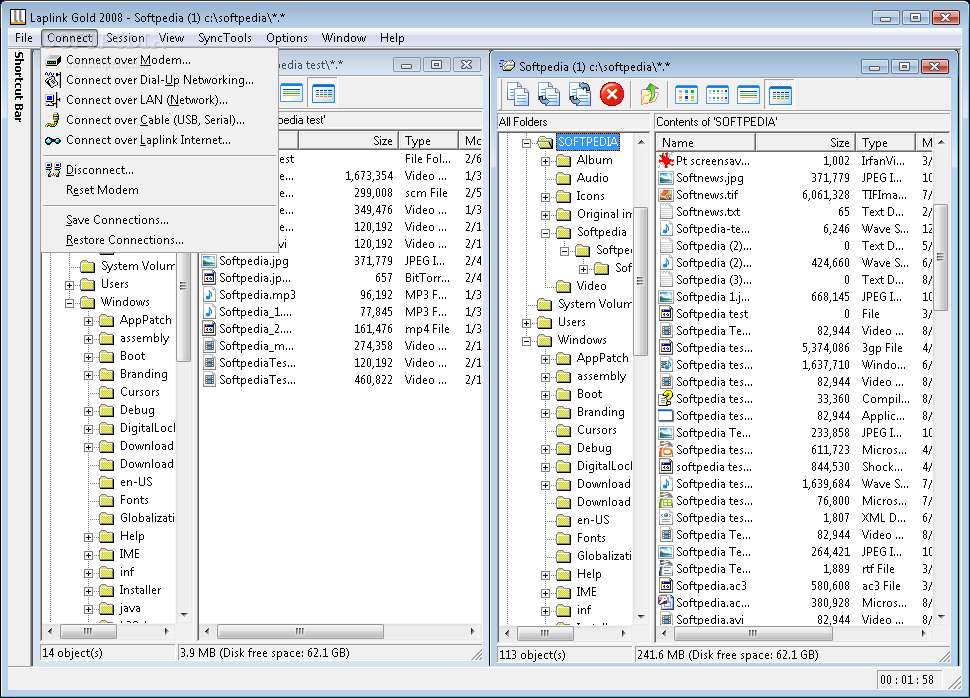
Task: Select Reset Modem menu entry
Action: [x=102, y=190]
